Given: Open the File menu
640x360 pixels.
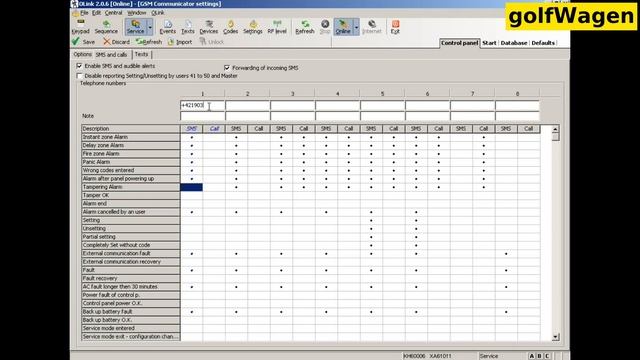Looking at the screenshot, I should (84, 13).
